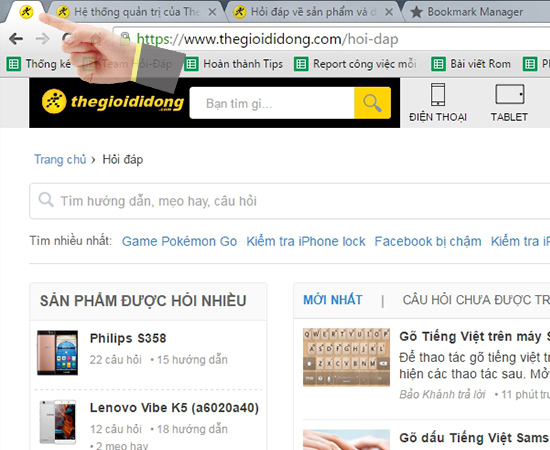Viewport: 550px width, 450px height.
Task: Open Report công việc mỗi bookmark
Action: (355, 64)
